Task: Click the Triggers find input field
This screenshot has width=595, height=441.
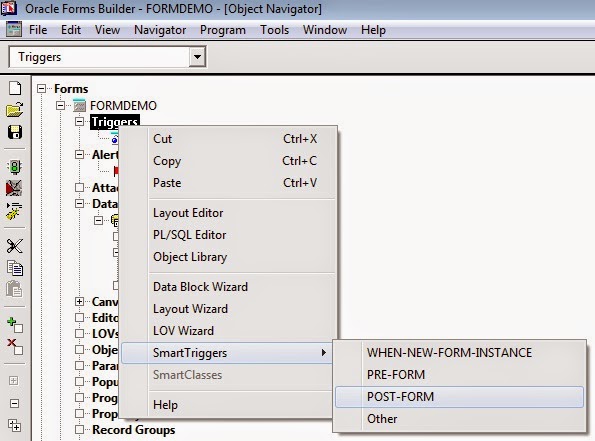Action: tap(99, 57)
